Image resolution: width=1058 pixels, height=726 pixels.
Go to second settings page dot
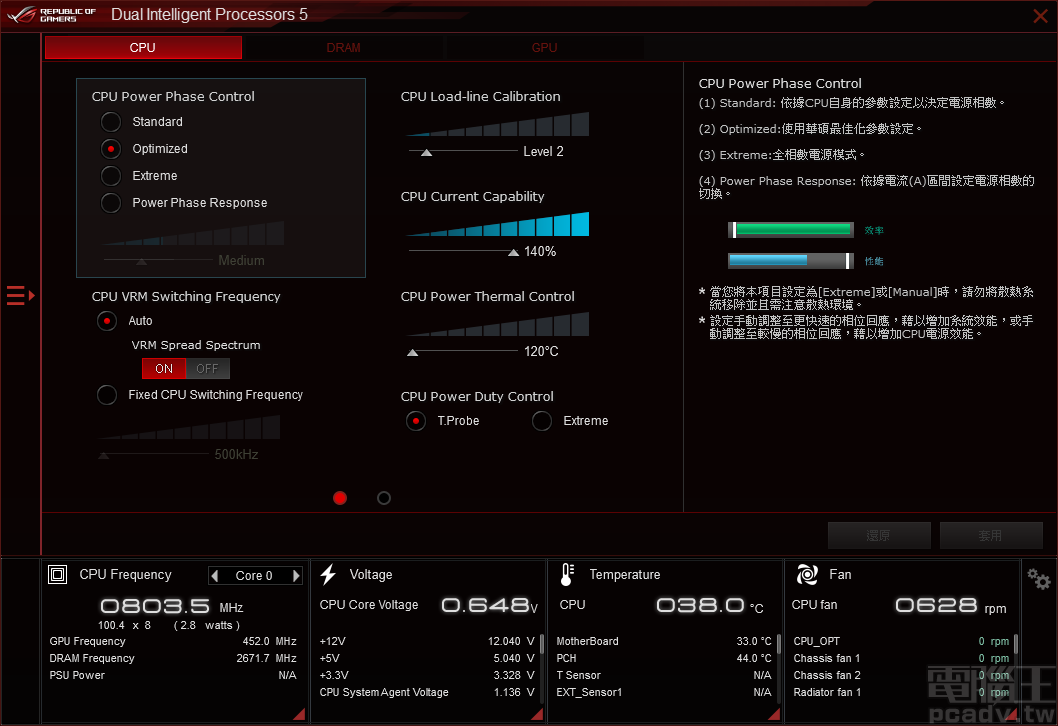click(x=384, y=498)
